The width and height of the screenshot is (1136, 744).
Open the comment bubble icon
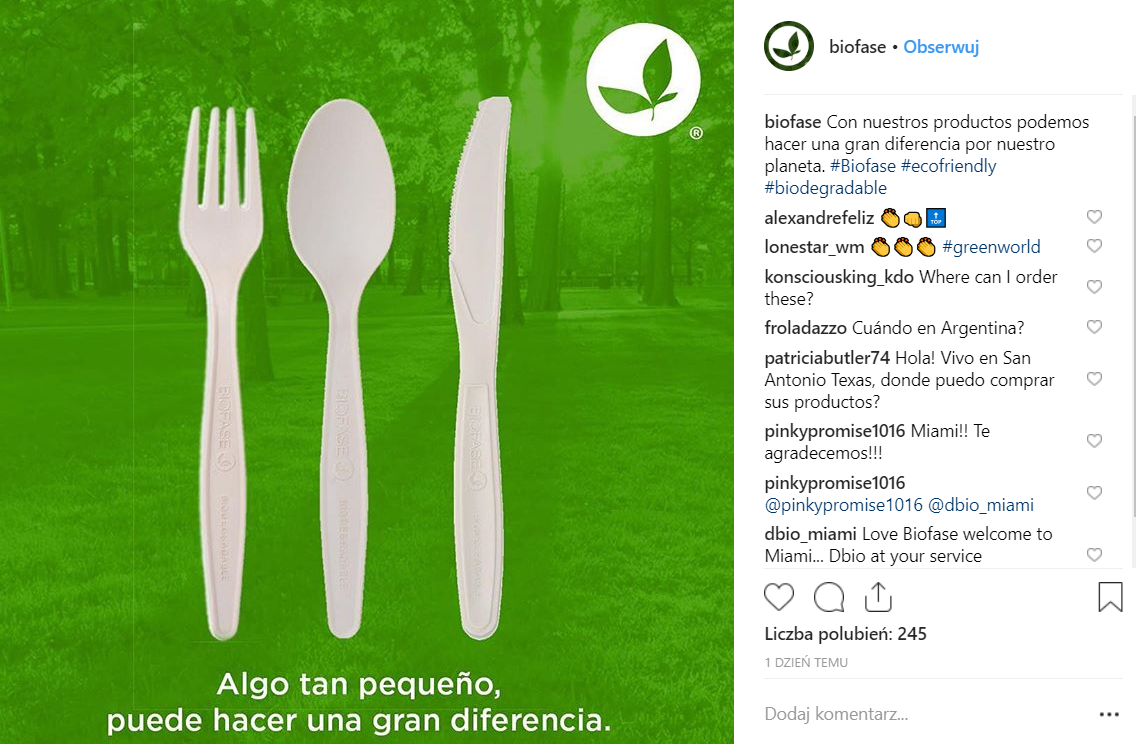coord(829,597)
